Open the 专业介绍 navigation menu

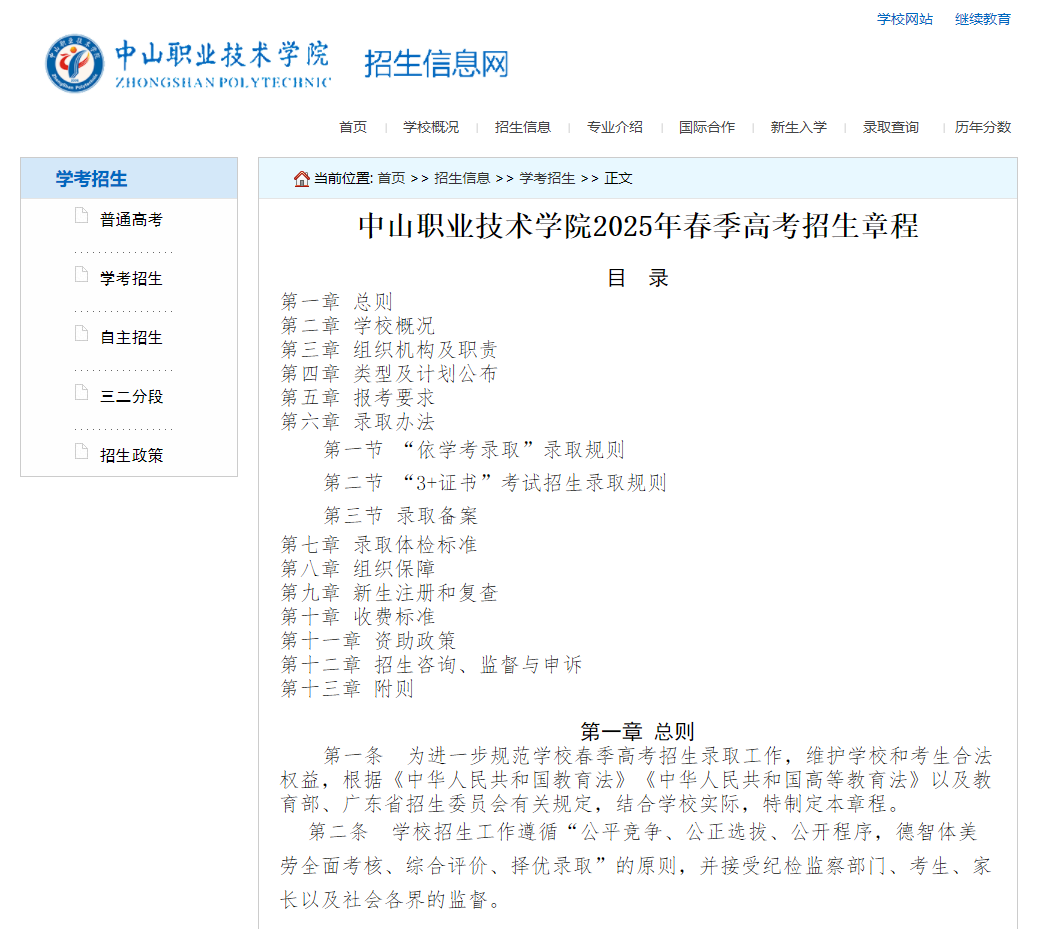(614, 127)
